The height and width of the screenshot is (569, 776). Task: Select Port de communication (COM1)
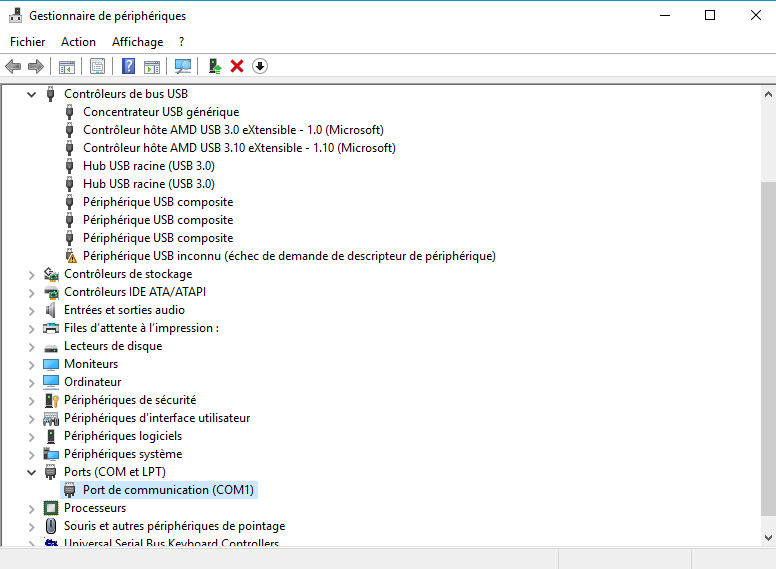click(168, 490)
